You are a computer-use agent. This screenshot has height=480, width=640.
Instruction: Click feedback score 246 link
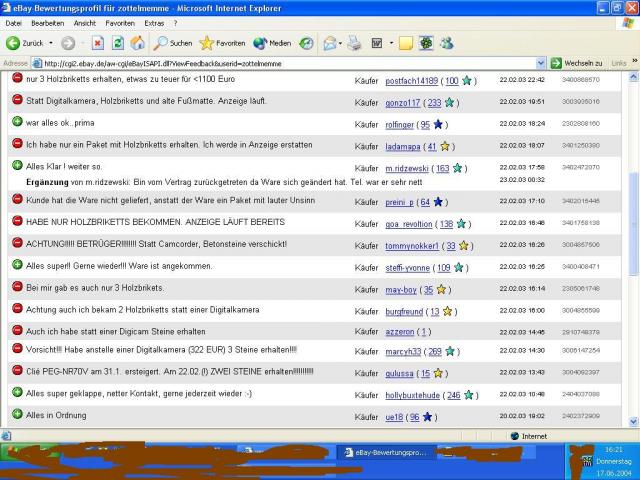(x=453, y=395)
